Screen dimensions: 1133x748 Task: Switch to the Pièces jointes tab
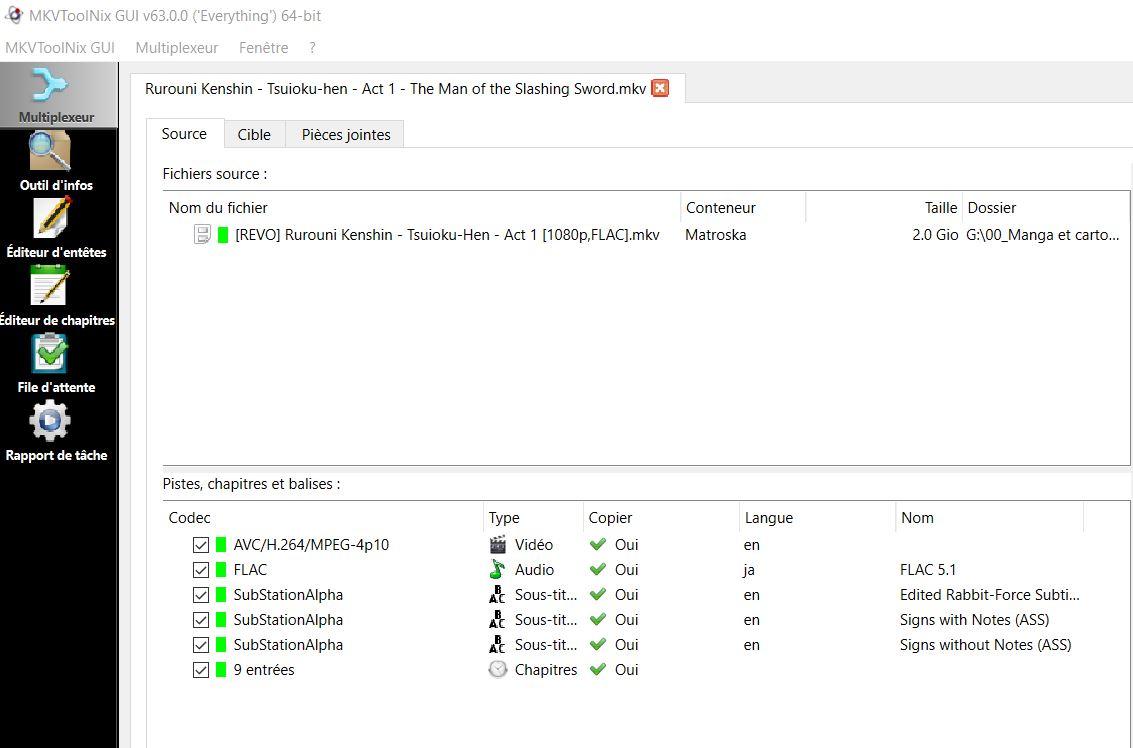click(346, 134)
